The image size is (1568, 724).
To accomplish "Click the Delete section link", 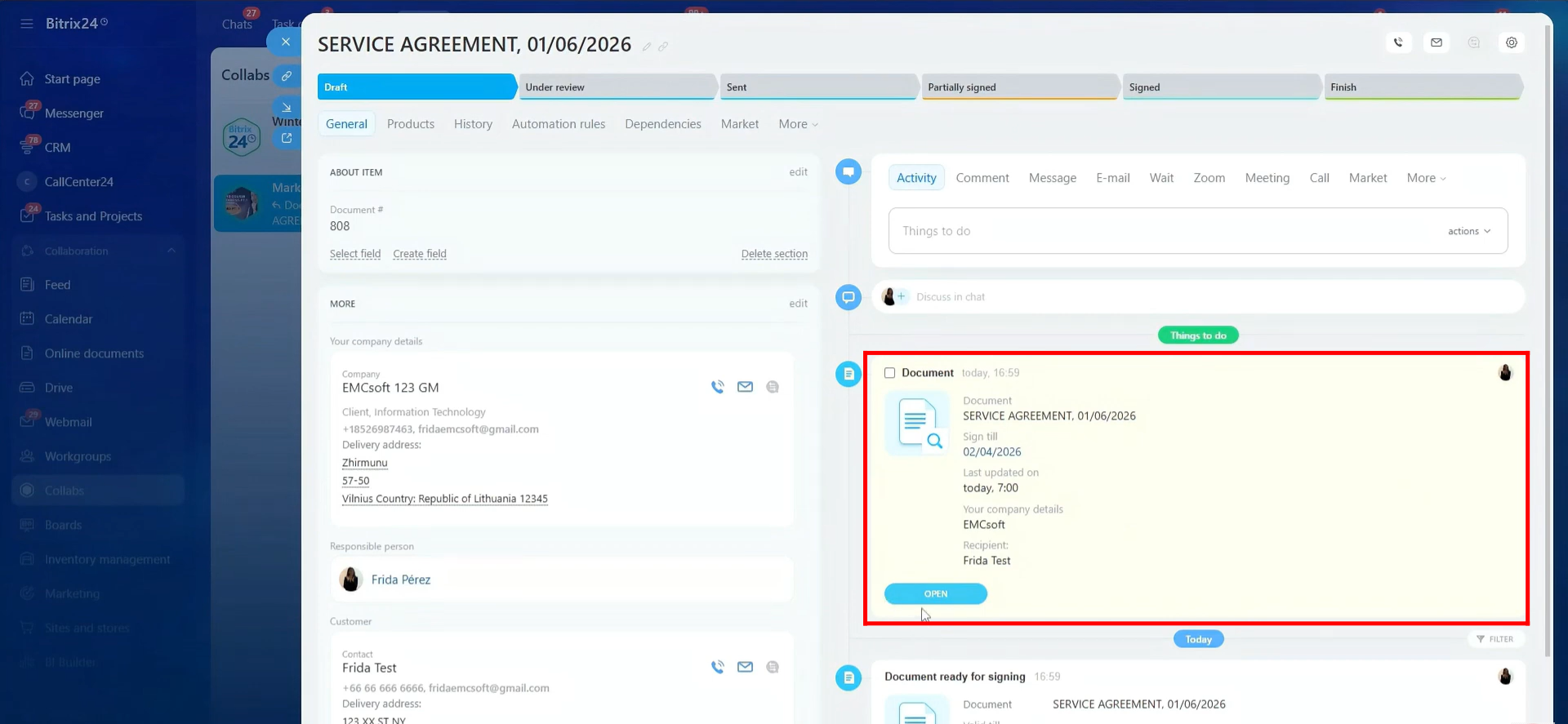I will tap(773, 254).
